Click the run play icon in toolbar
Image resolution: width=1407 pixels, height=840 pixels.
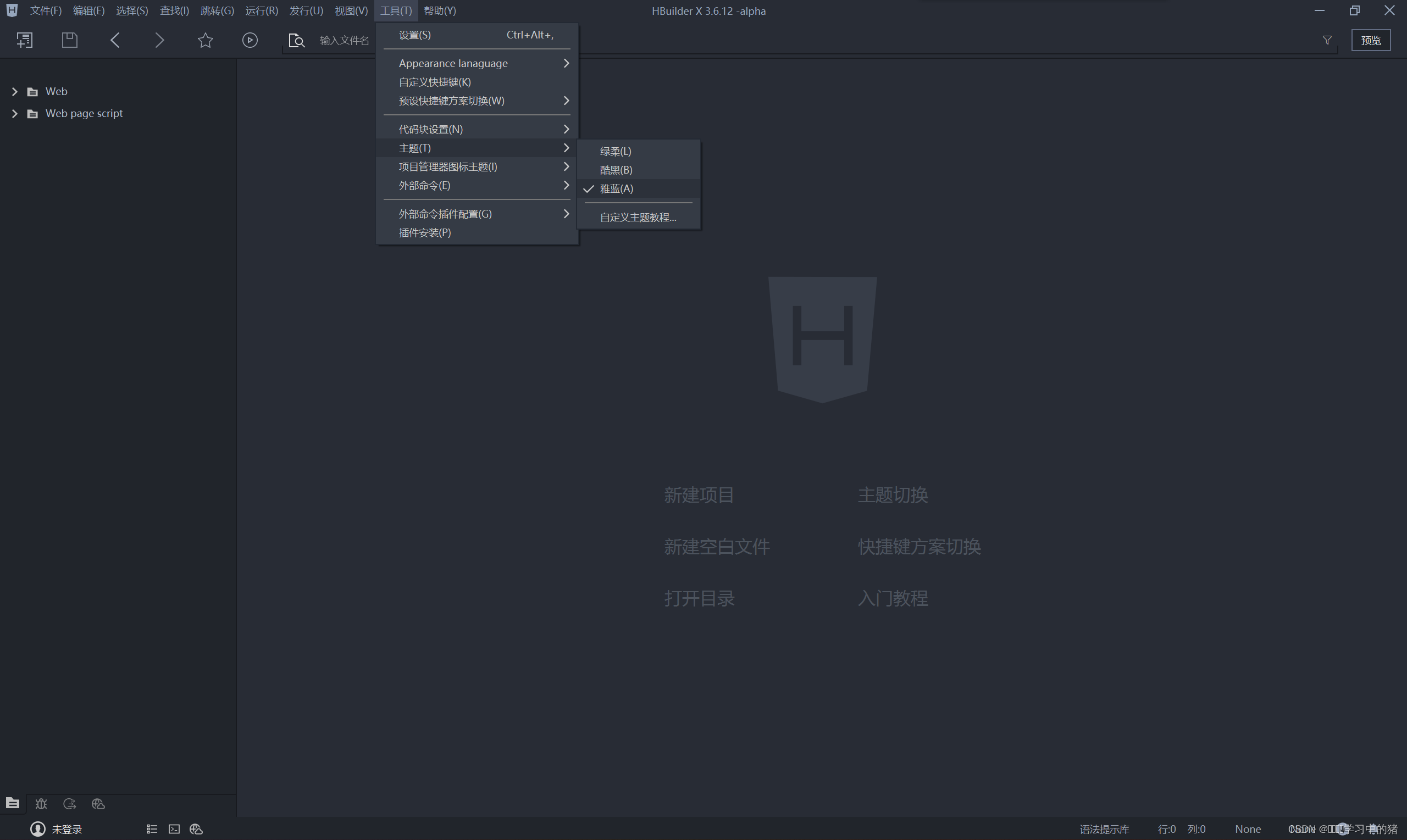point(250,40)
